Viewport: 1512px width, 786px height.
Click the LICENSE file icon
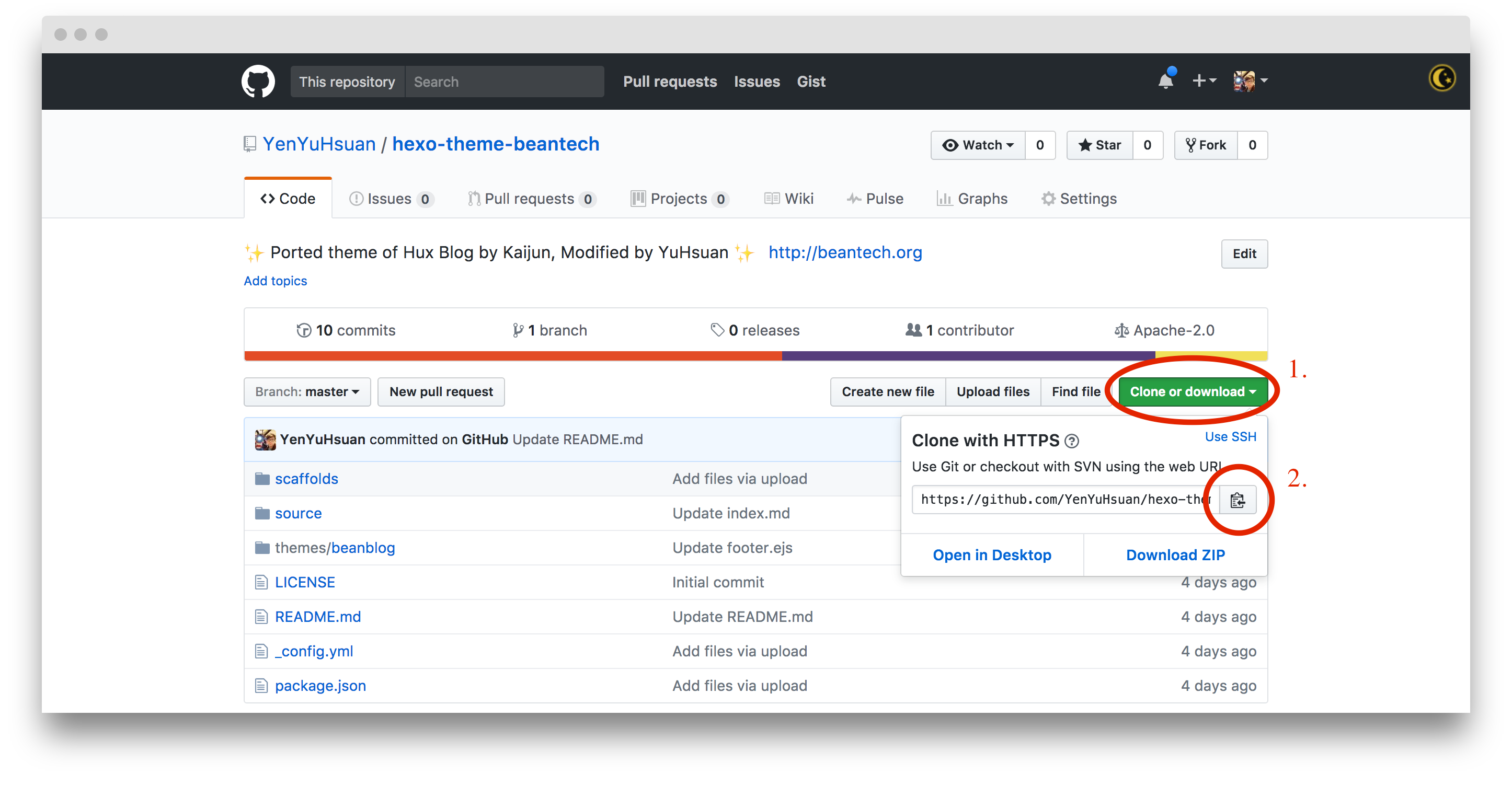tap(261, 582)
